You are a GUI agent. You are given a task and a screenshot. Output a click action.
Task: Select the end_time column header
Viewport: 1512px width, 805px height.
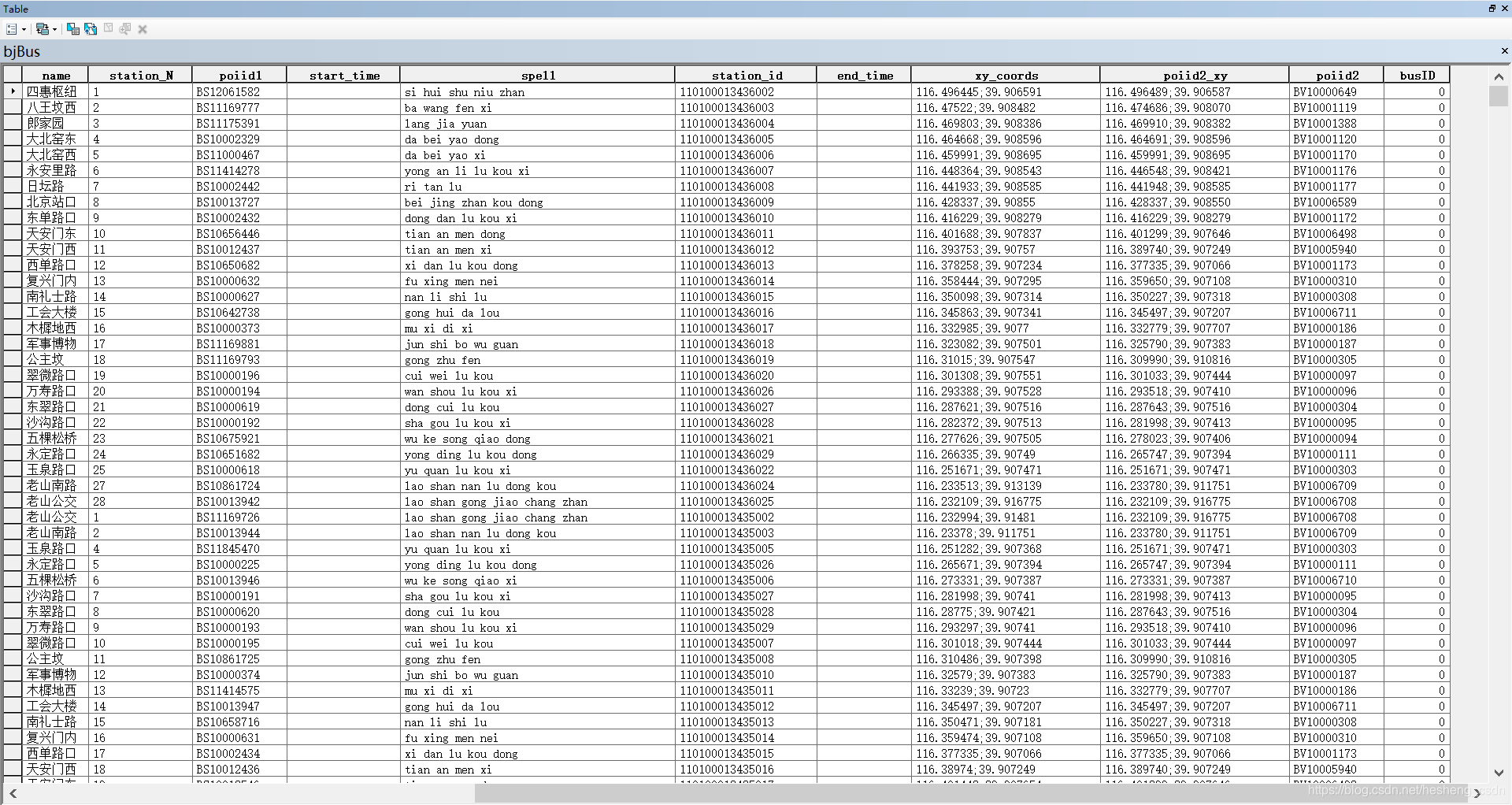865,76
